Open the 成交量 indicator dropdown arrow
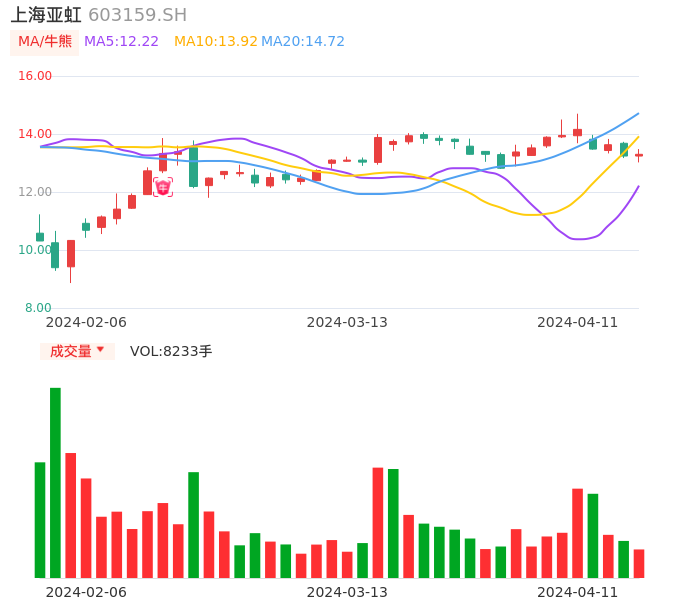Image resolution: width=686 pixels, height=606 pixels. pos(100,350)
